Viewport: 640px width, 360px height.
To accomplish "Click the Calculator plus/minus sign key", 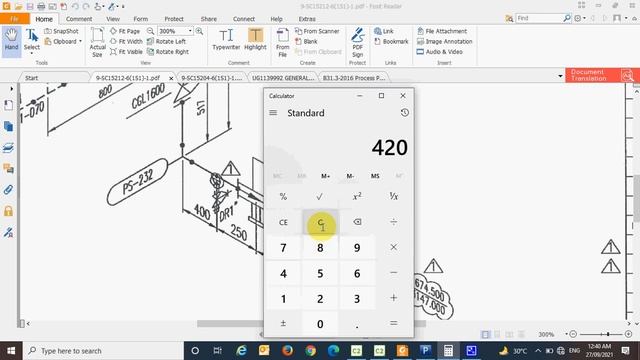I will (283, 323).
